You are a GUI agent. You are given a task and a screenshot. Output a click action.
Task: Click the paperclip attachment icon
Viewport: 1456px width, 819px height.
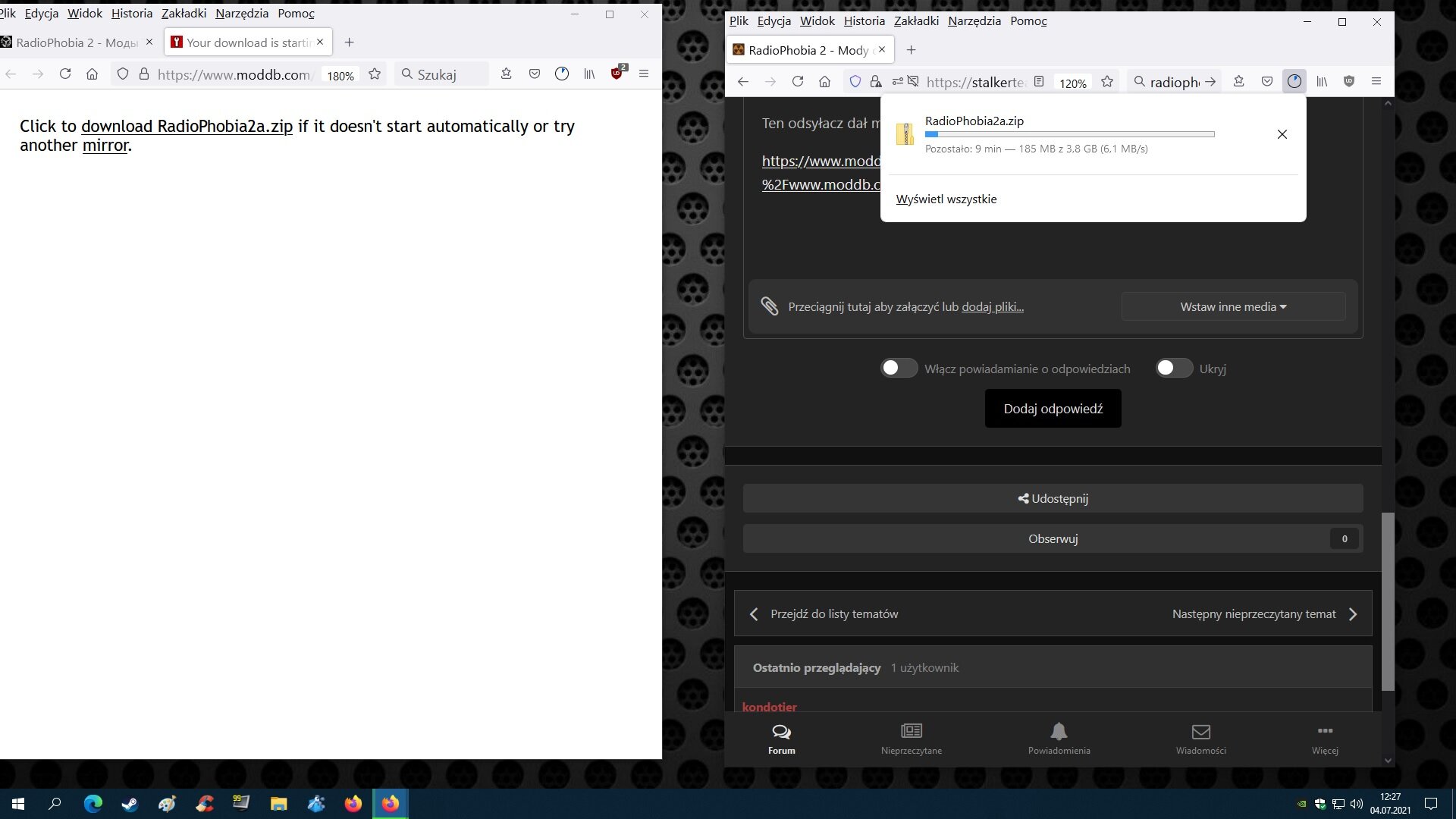770,306
